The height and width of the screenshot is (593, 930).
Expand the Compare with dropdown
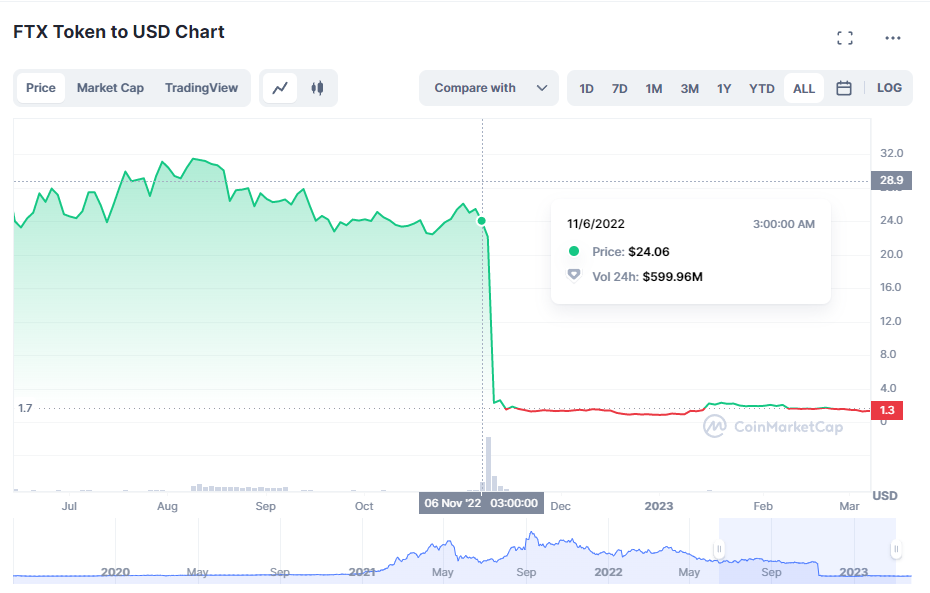pyautogui.click(x=489, y=88)
